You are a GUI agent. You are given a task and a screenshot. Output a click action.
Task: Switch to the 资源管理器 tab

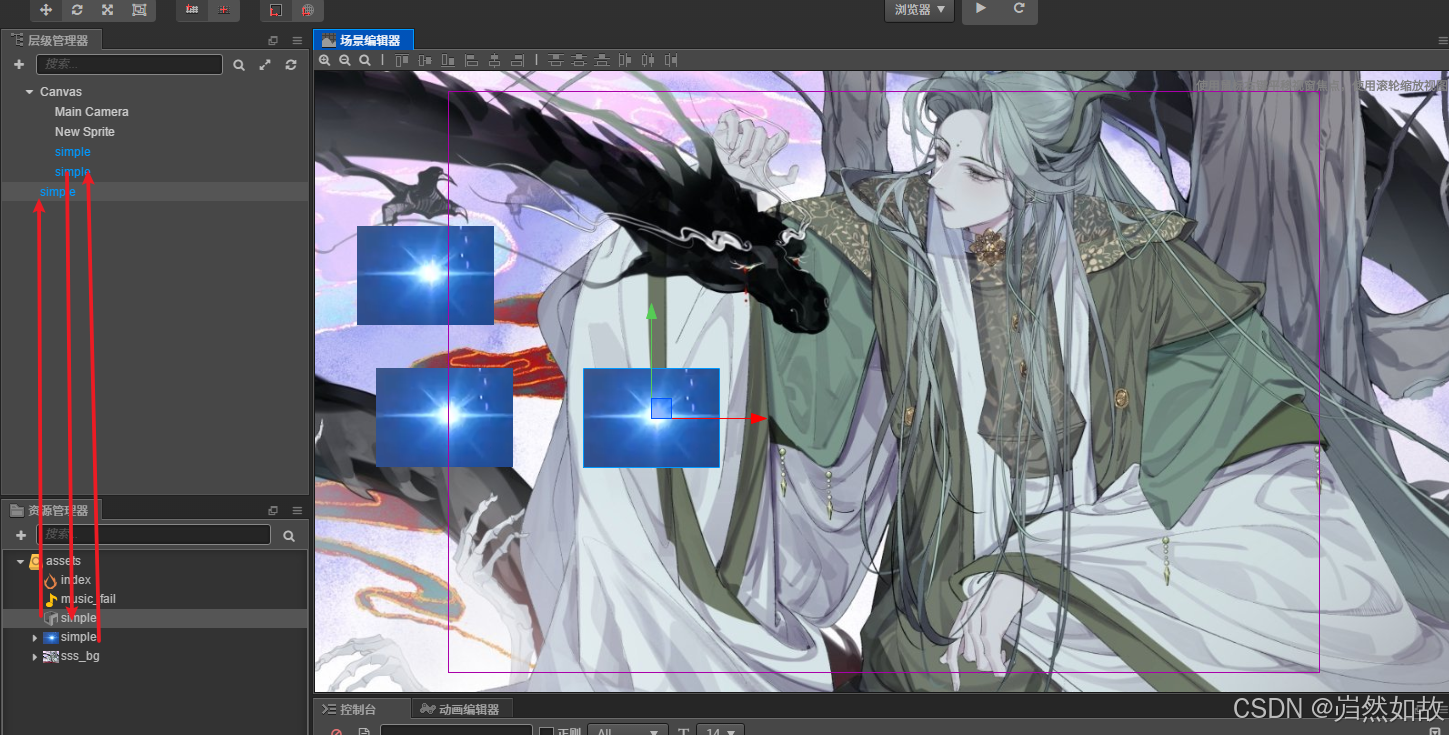51,510
